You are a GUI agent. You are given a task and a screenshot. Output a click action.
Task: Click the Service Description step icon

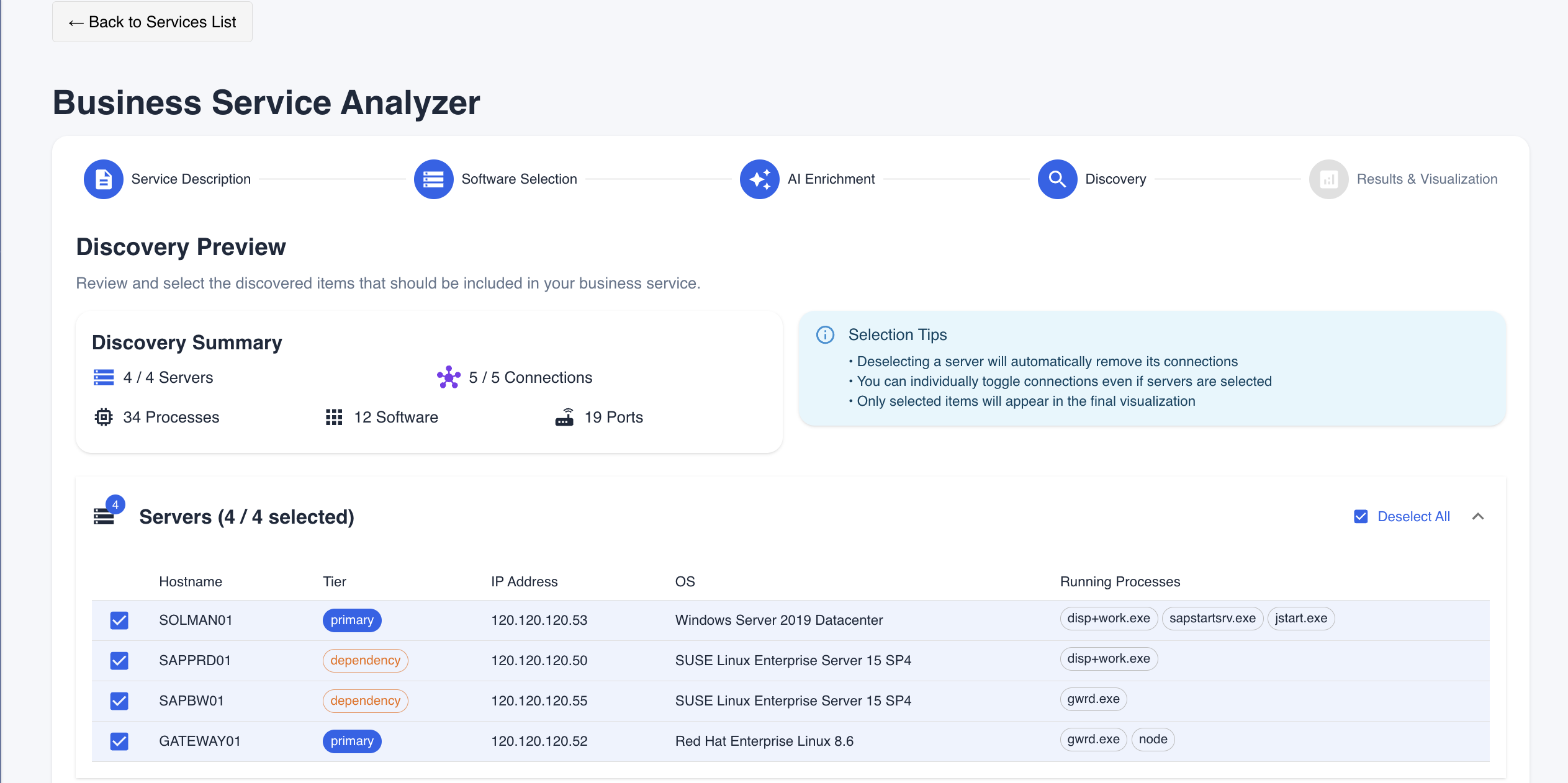(103, 179)
